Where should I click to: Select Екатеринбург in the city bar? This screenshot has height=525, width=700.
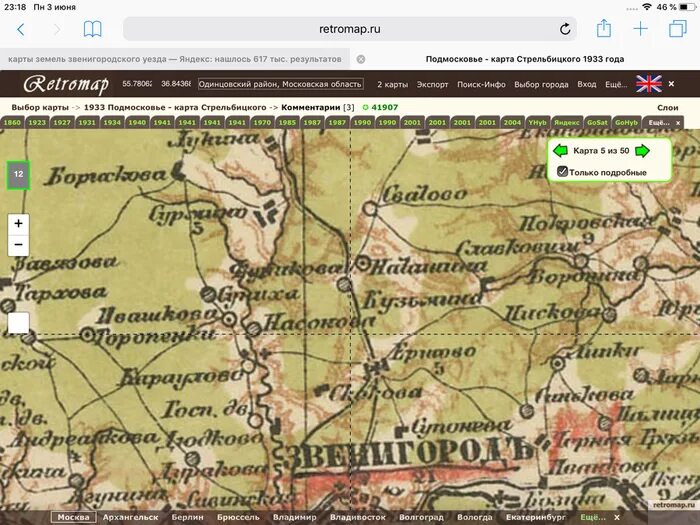[536, 517]
